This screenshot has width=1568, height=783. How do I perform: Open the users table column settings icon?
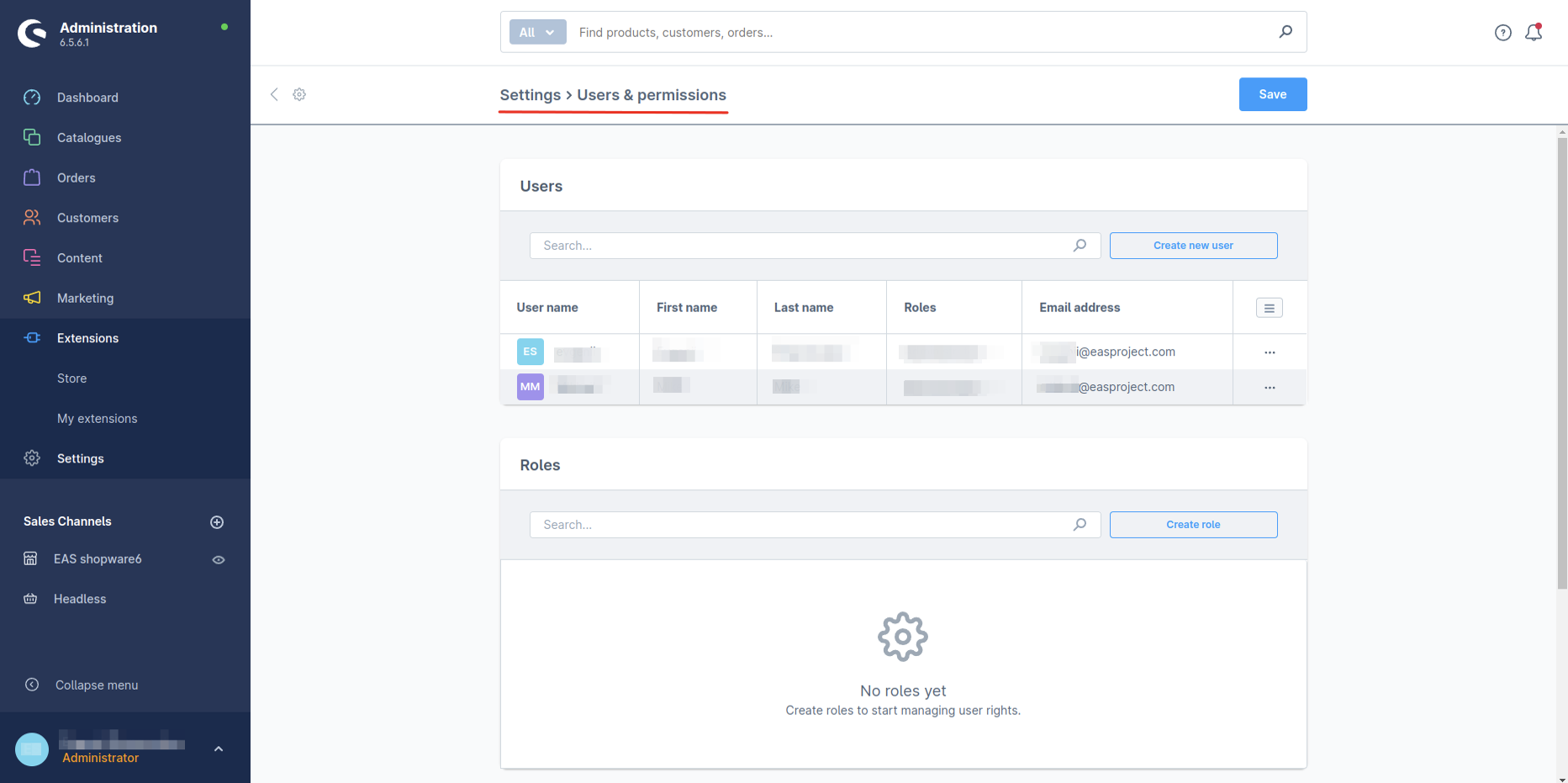click(x=1269, y=308)
